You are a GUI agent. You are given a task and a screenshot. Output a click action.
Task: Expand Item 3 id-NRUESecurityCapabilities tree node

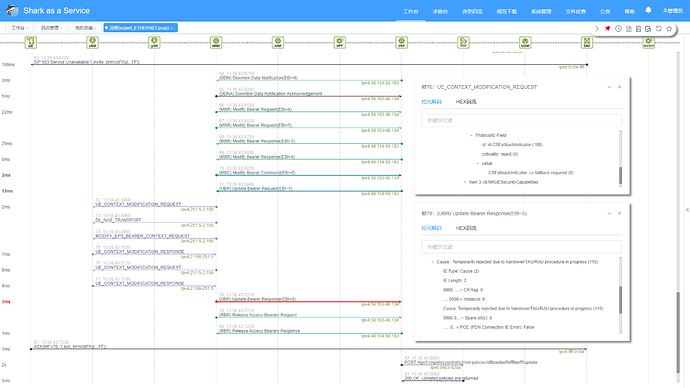coord(465,182)
